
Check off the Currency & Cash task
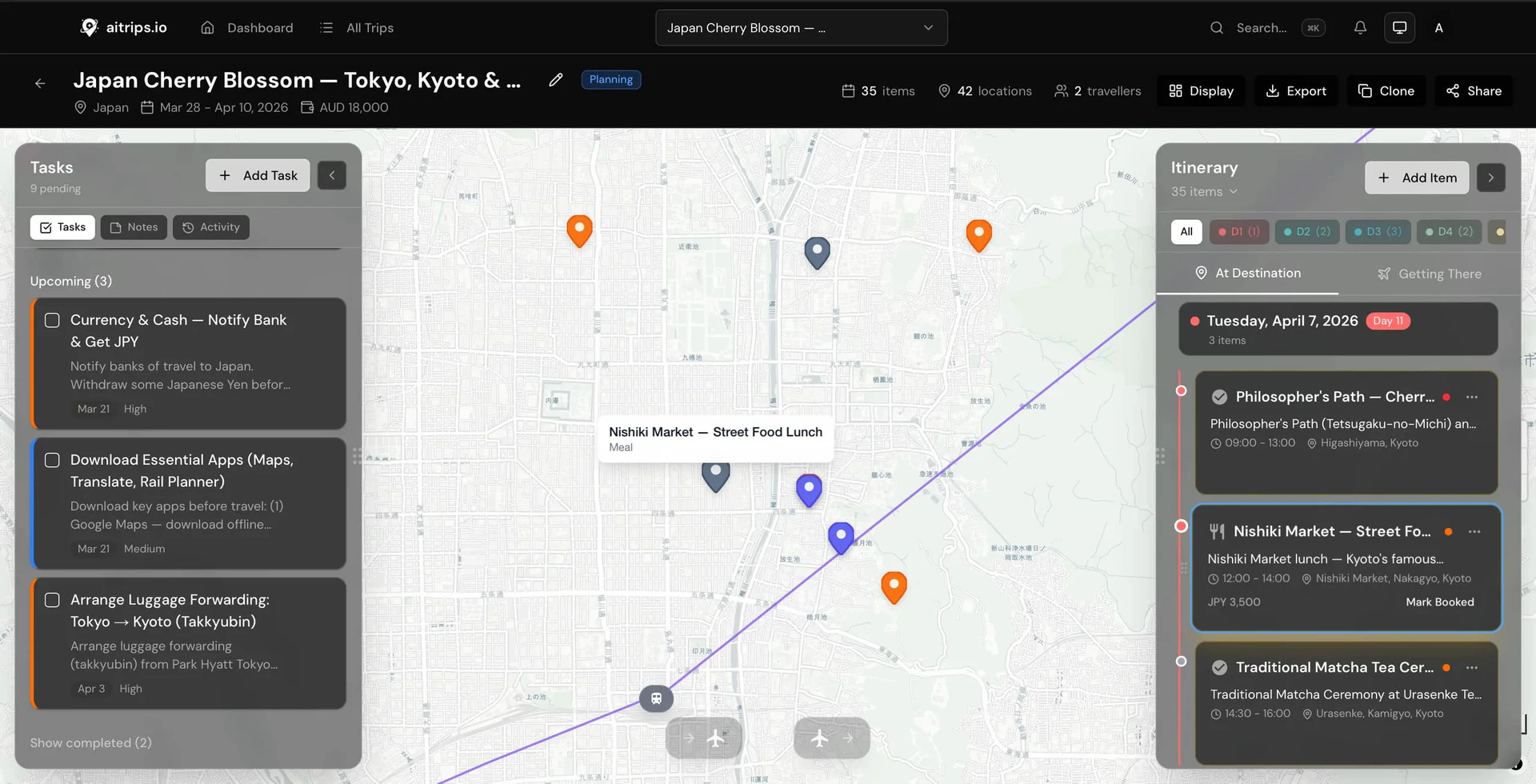click(x=52, y=320)
